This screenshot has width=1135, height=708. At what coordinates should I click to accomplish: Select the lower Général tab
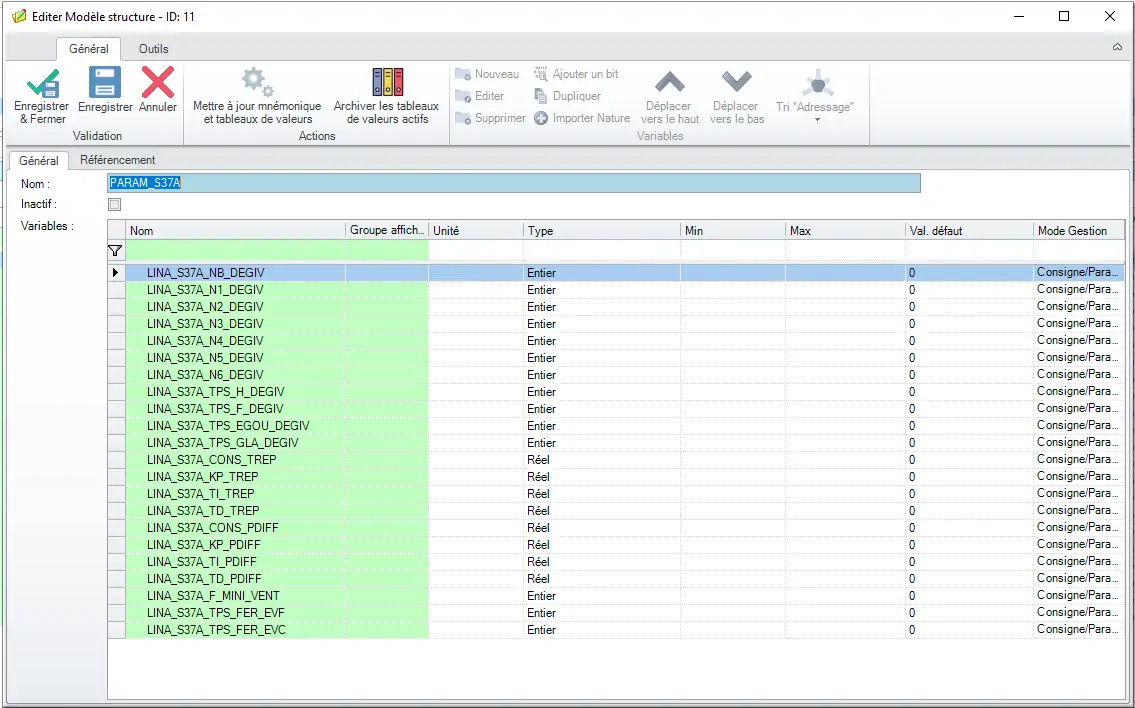coord(39,160)
